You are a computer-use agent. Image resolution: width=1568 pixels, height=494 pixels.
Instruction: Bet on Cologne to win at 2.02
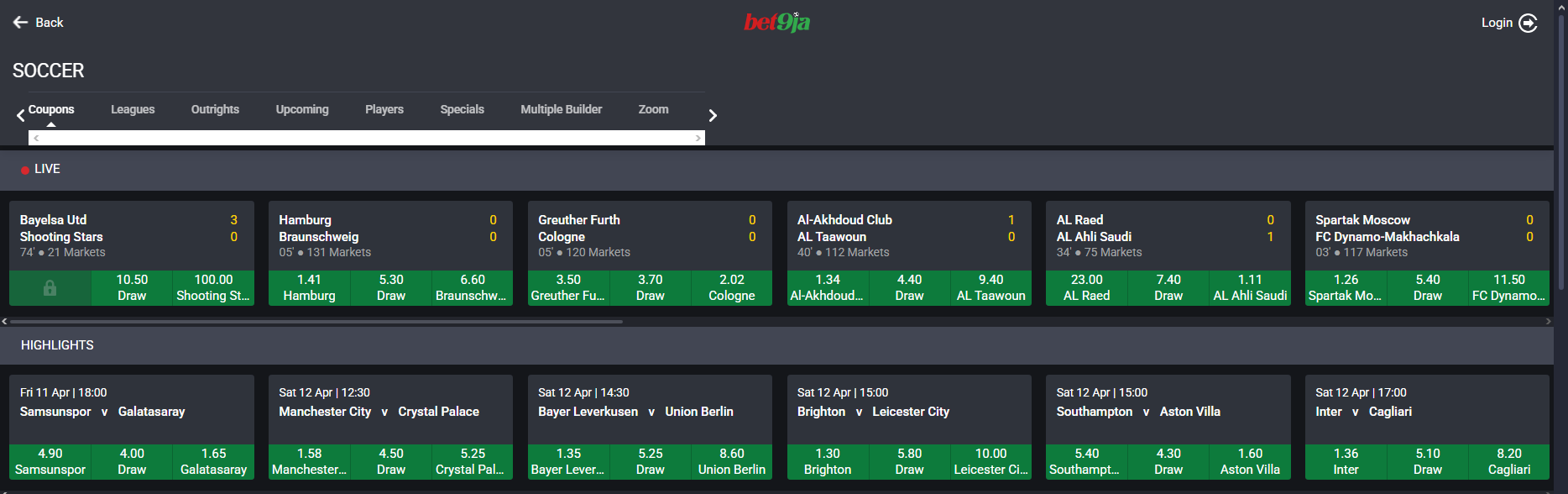pos(732,288)
